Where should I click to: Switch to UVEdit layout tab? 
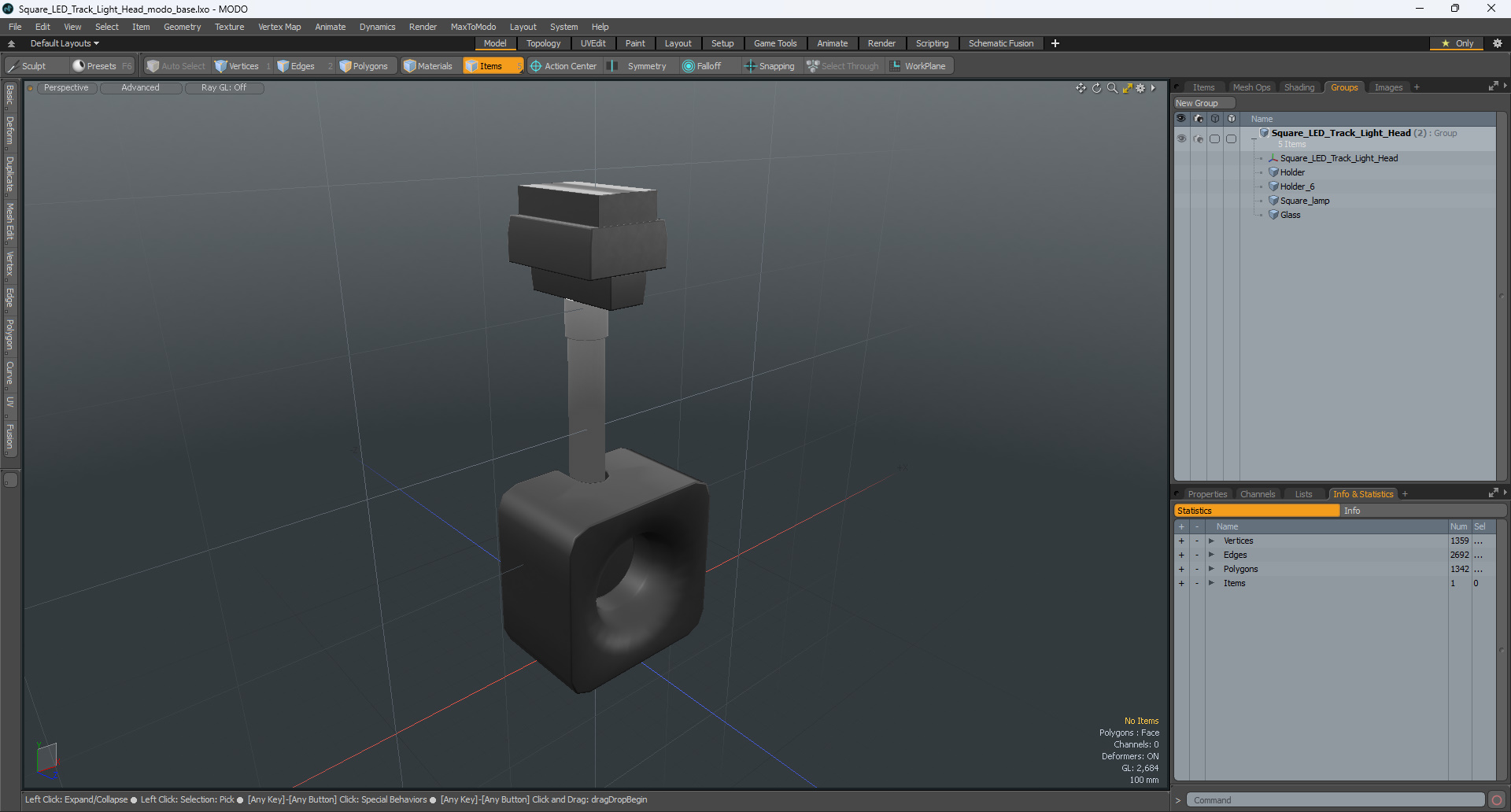(593, 43)
